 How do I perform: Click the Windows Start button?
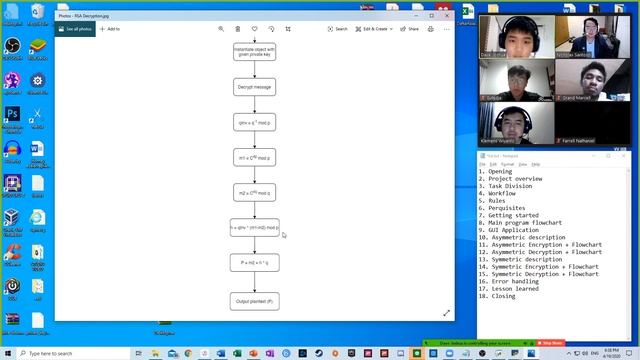click(x=8, y=353)
